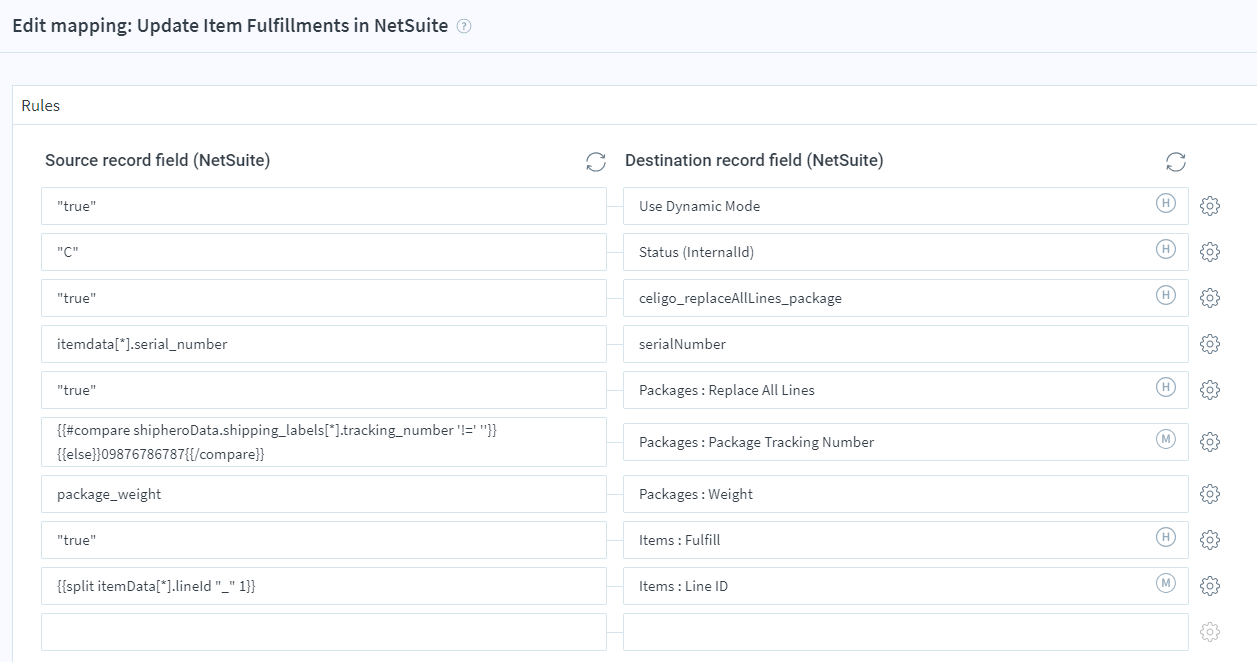The image size is (1257, 662).
Task: Click the M badge on Packages : Package Tracking Number
Action: [x=1164, y=441]
